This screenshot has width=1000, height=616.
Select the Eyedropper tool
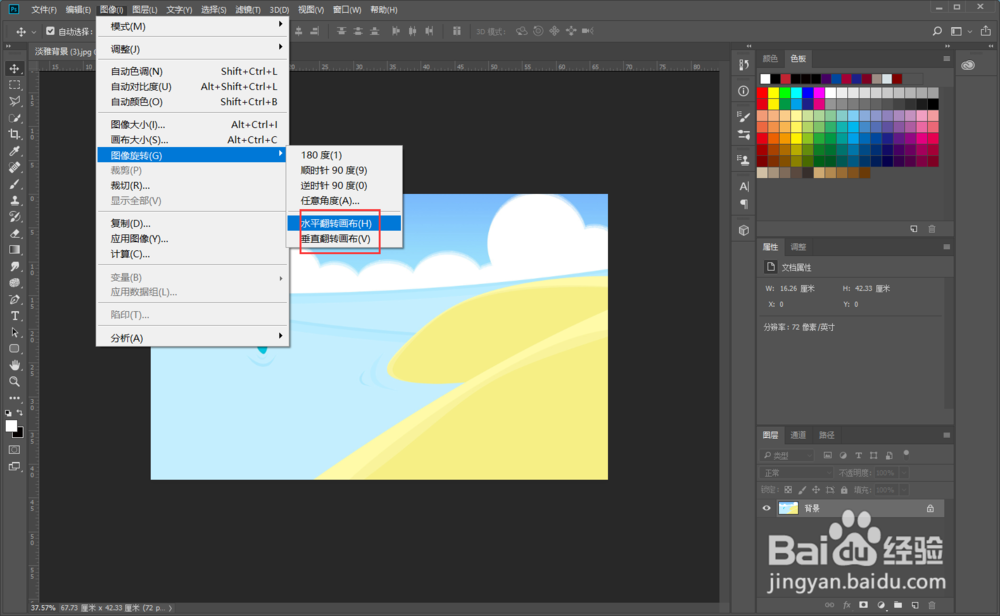point(14,151)
